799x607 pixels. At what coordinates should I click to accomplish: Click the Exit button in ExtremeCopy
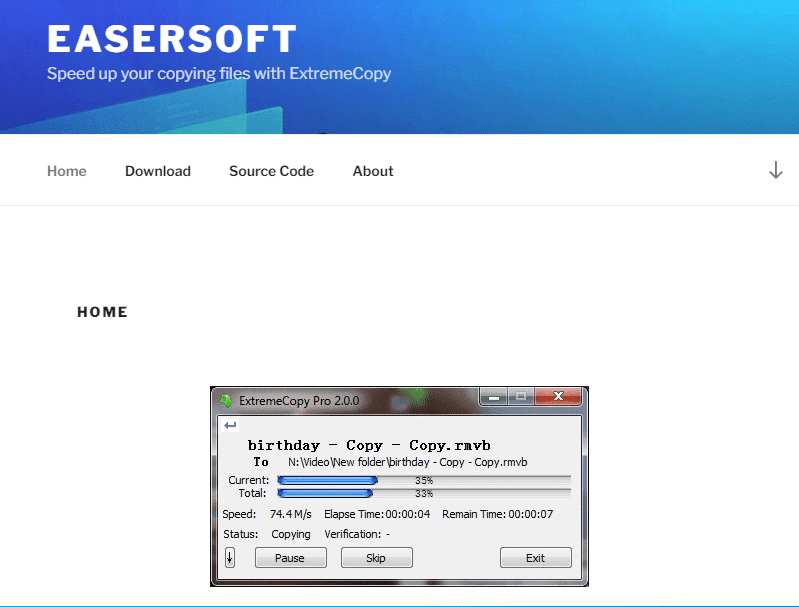pyautogui.click(x=536, y=558)
